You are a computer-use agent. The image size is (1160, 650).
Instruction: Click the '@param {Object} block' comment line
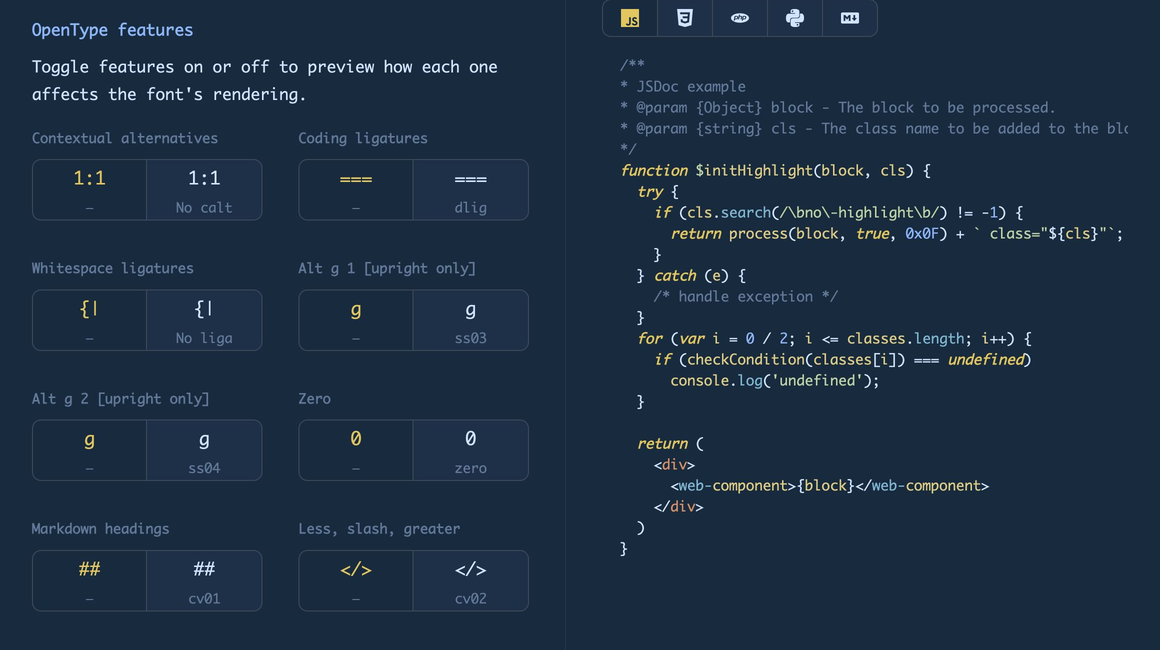pos(837,108)
